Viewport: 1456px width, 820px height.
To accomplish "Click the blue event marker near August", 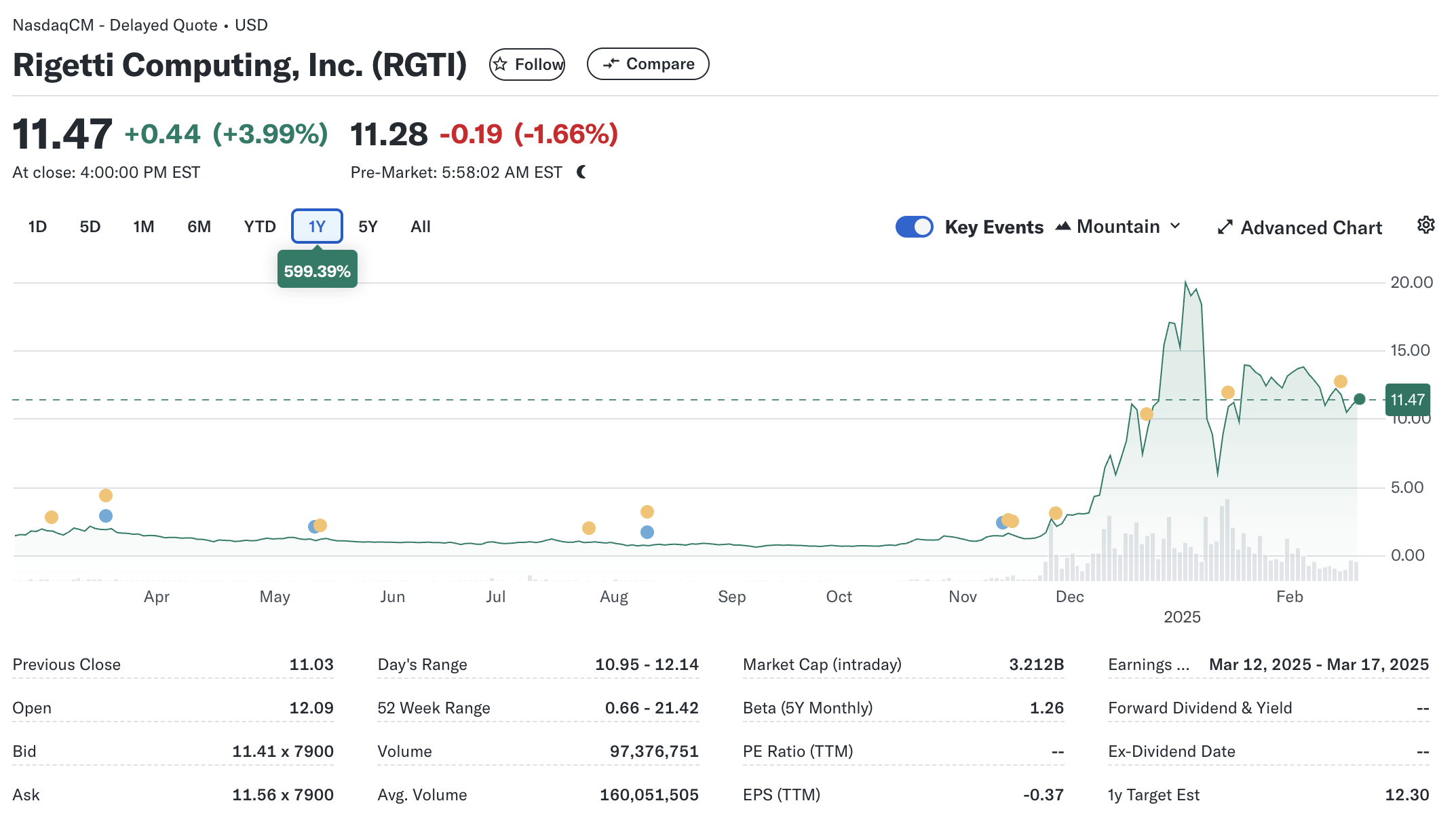I will coord(647,532).
